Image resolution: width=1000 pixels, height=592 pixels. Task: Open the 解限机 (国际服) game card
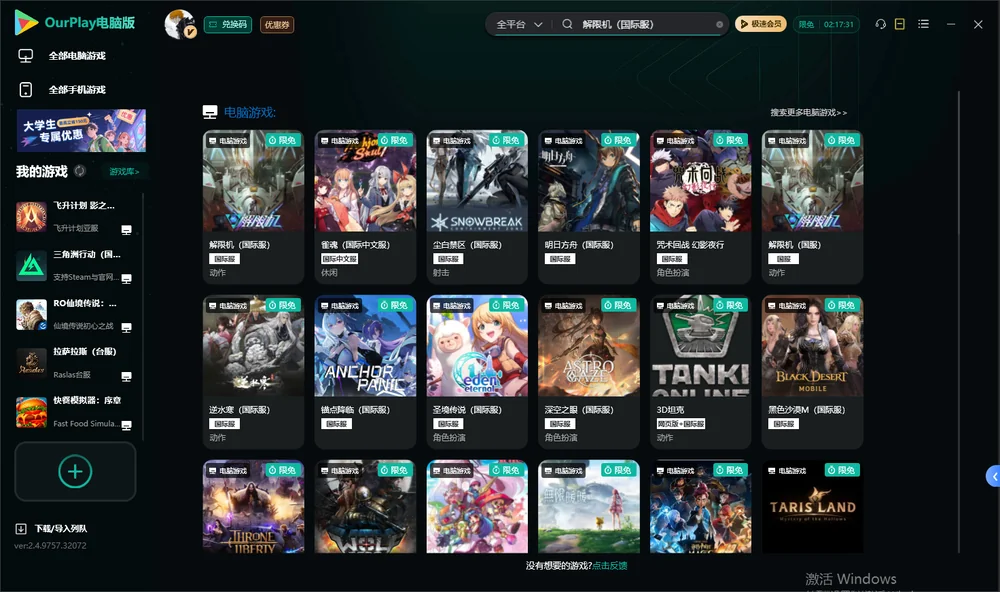coord(253,207)
